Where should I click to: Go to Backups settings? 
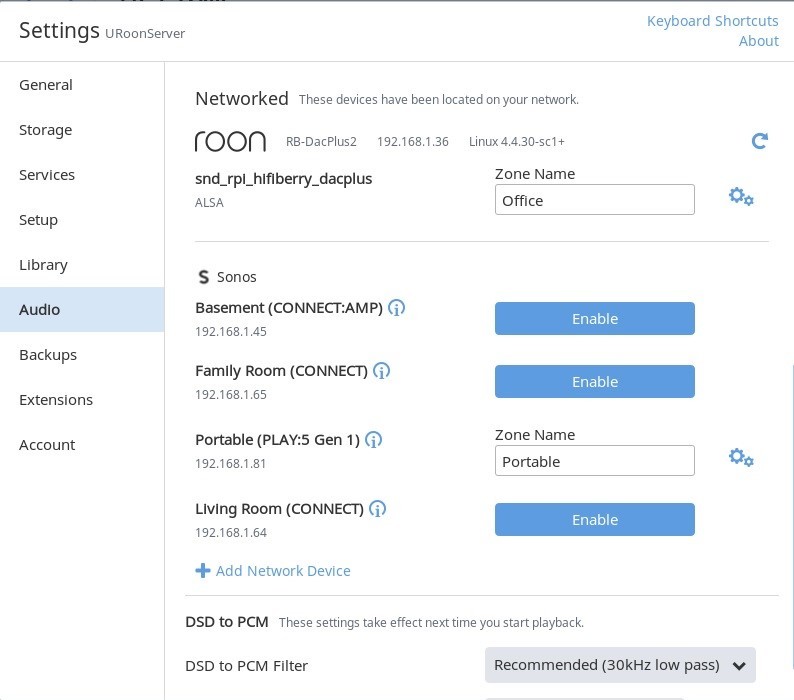coord(82,355)
